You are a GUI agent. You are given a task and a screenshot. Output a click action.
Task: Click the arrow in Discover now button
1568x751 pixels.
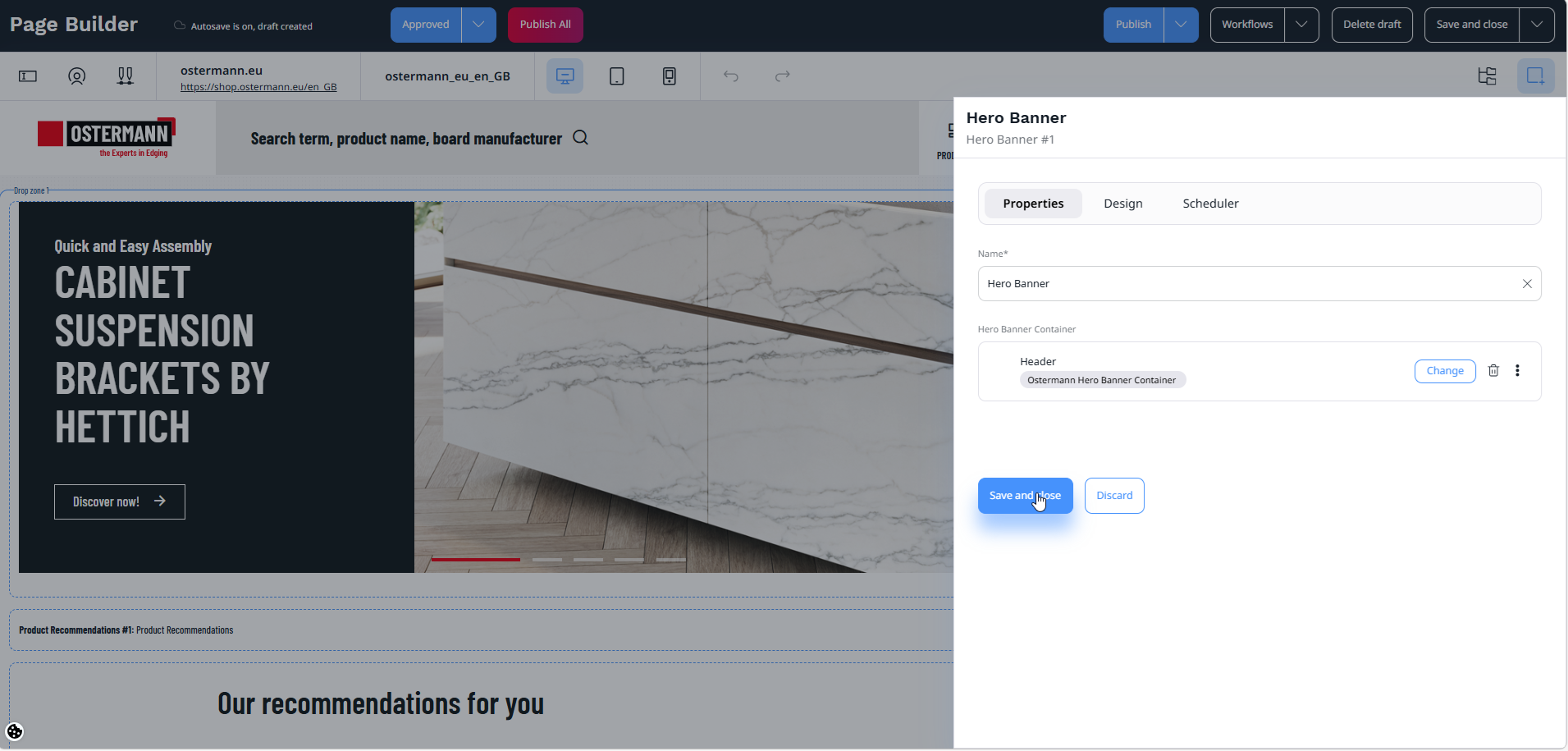pos(160,501)
